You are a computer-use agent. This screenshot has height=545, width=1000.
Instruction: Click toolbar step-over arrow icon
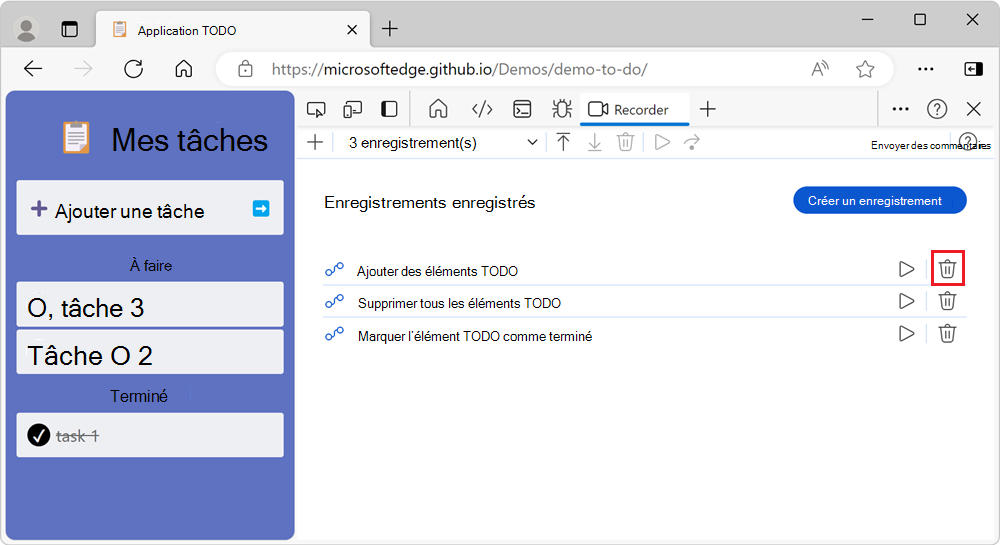click(x=692, y=142)
